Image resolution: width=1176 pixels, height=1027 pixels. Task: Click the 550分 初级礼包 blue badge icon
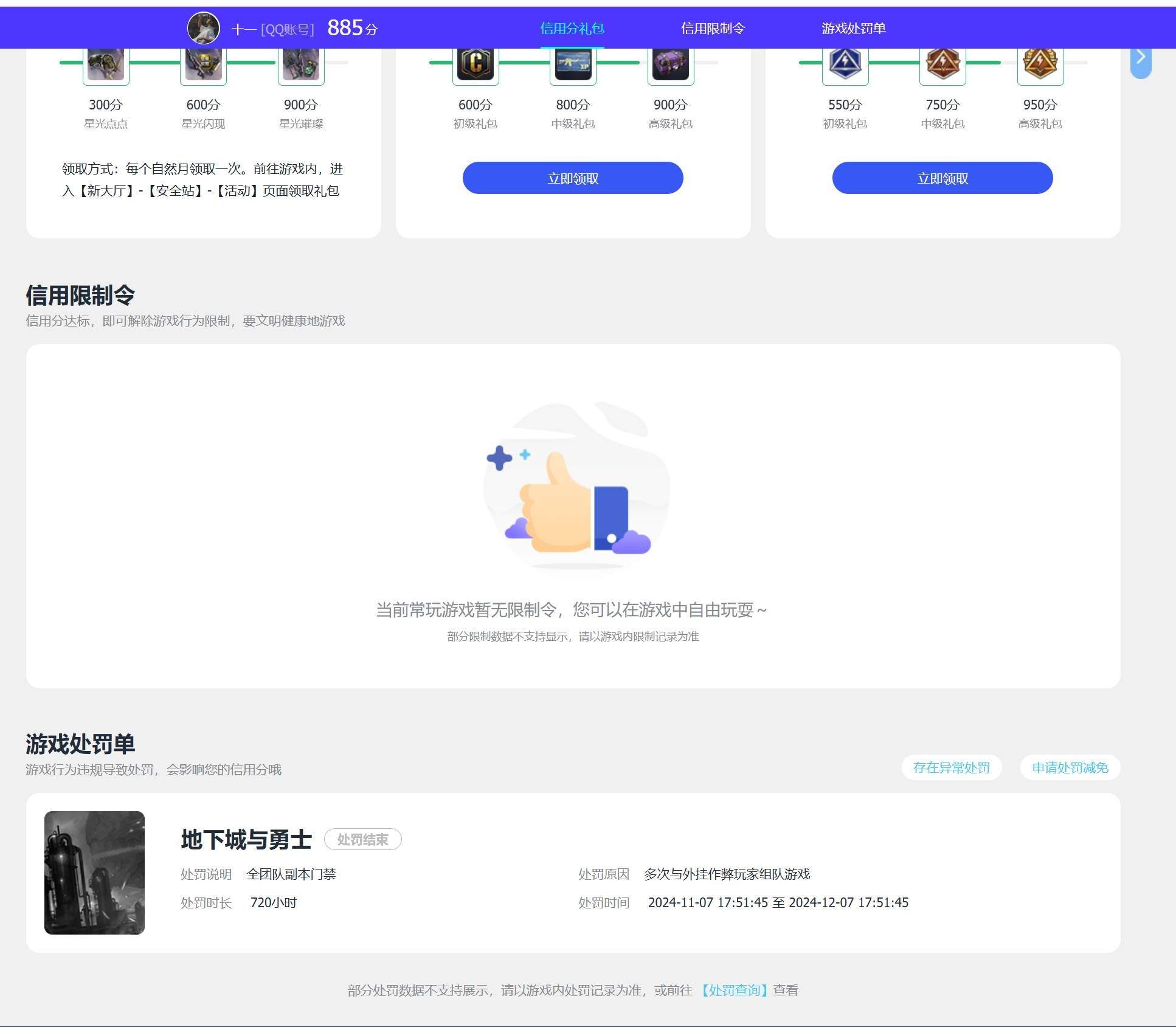[x=845, y=64]
